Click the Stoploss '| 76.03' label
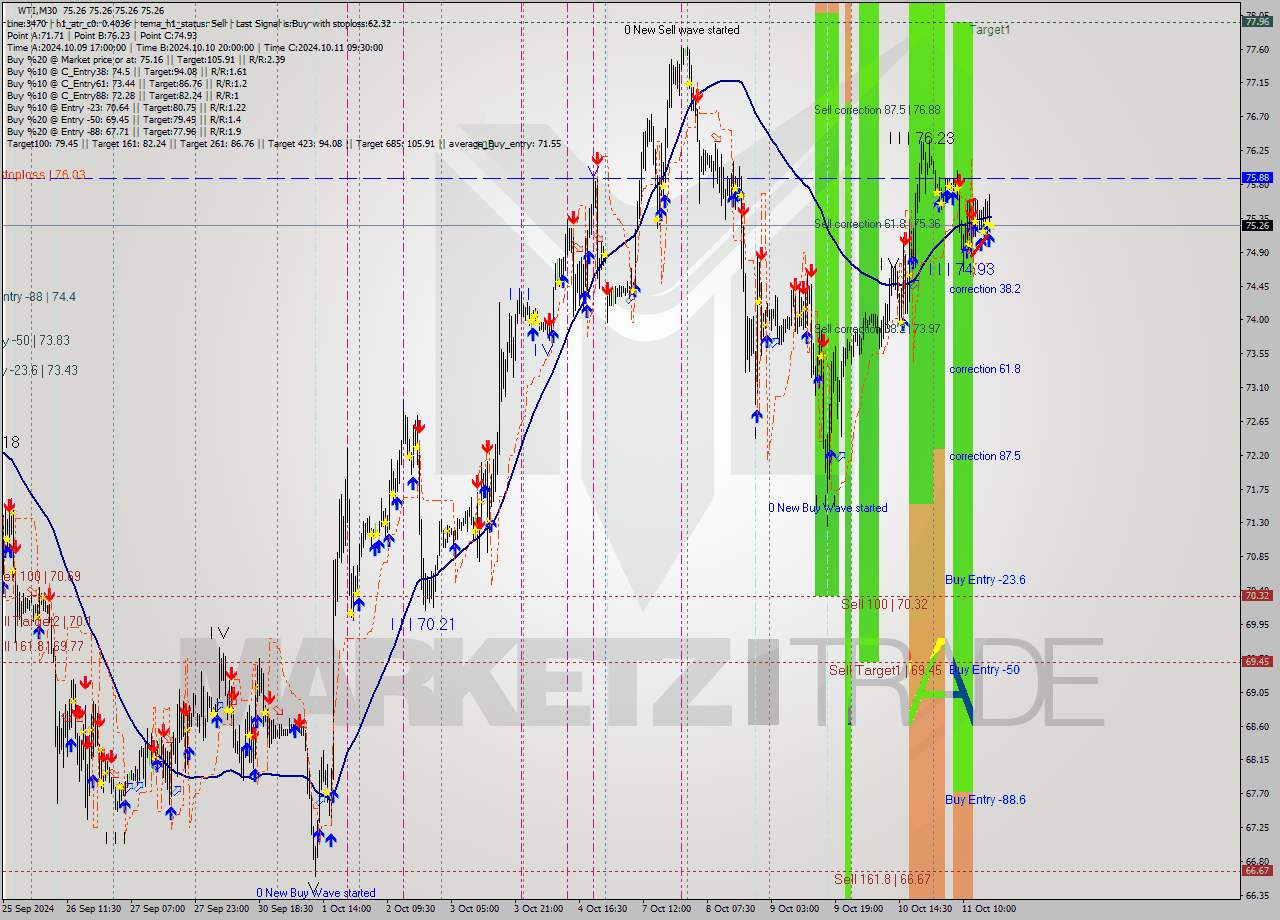Screen dimensions: 1280x920 point(43,175)
